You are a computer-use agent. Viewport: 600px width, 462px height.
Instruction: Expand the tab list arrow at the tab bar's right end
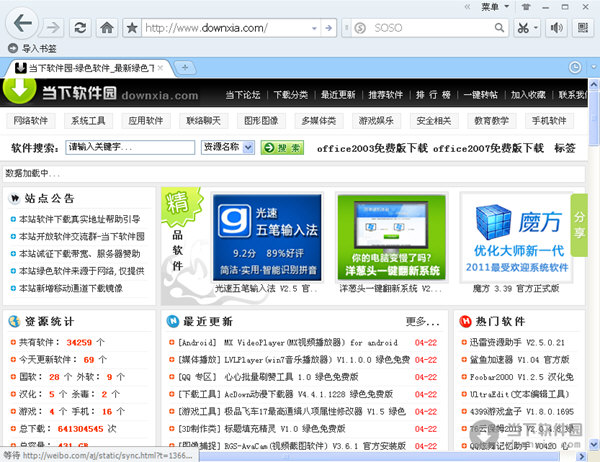[x=593, y=67]
